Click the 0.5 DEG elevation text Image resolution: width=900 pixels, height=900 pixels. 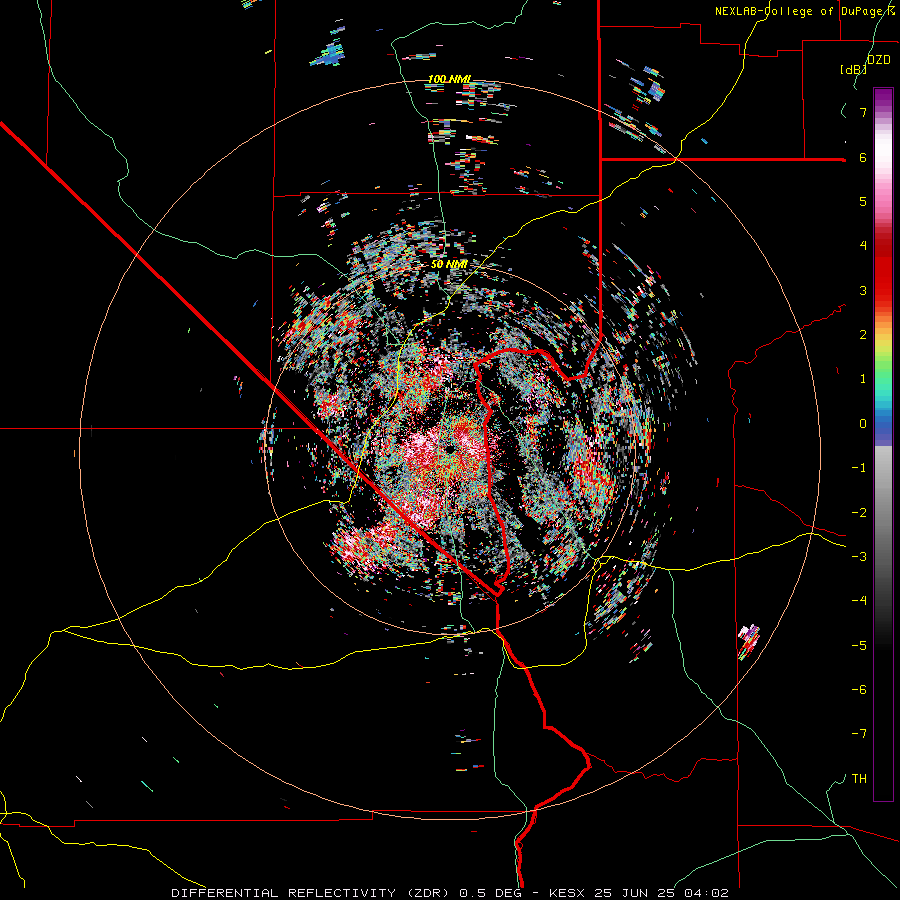[490, 893]
